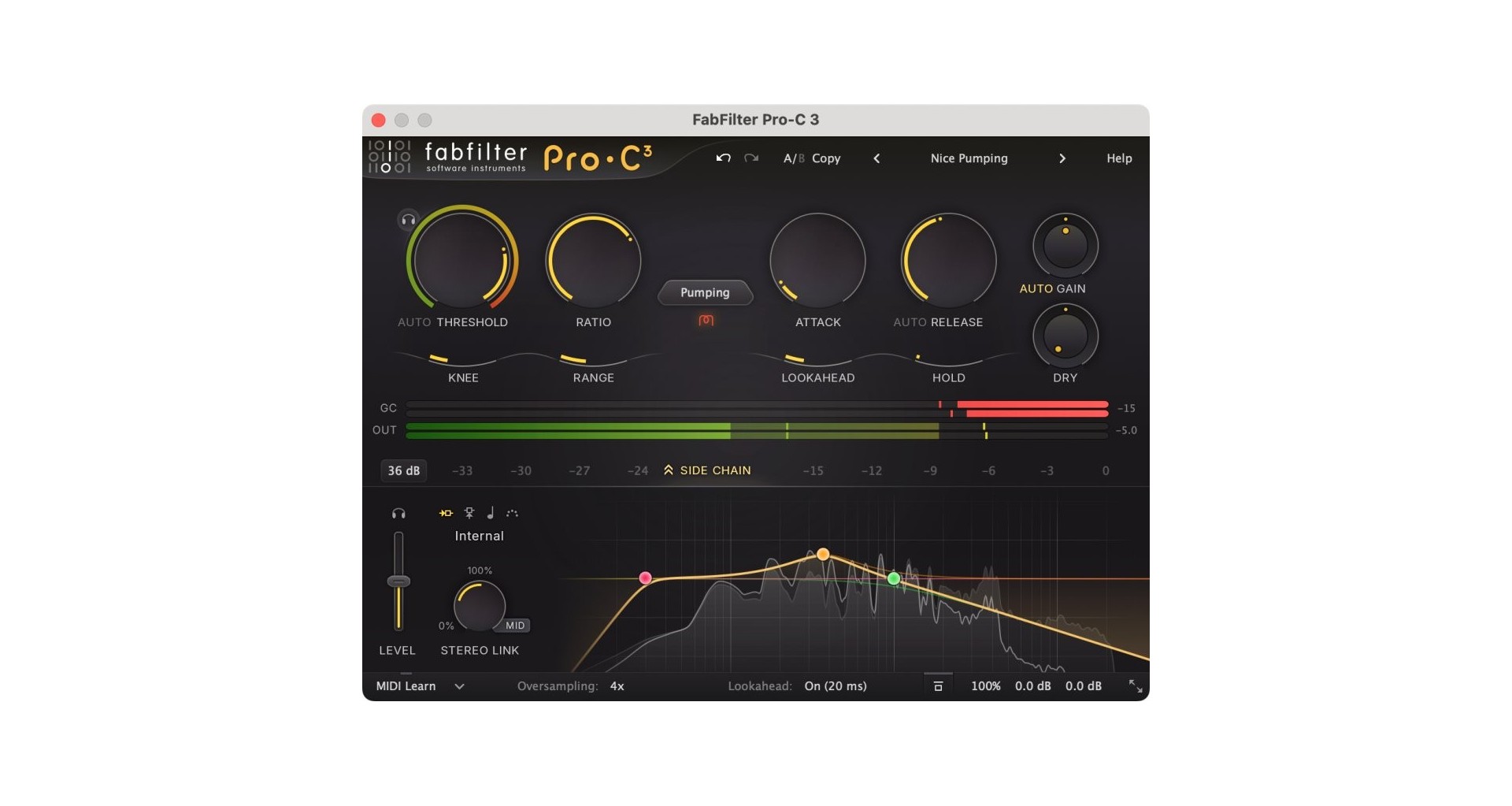Click the -5.0 output meter reading
This screenshot has width=1512, height=806.
click(x=1126, y=430)
